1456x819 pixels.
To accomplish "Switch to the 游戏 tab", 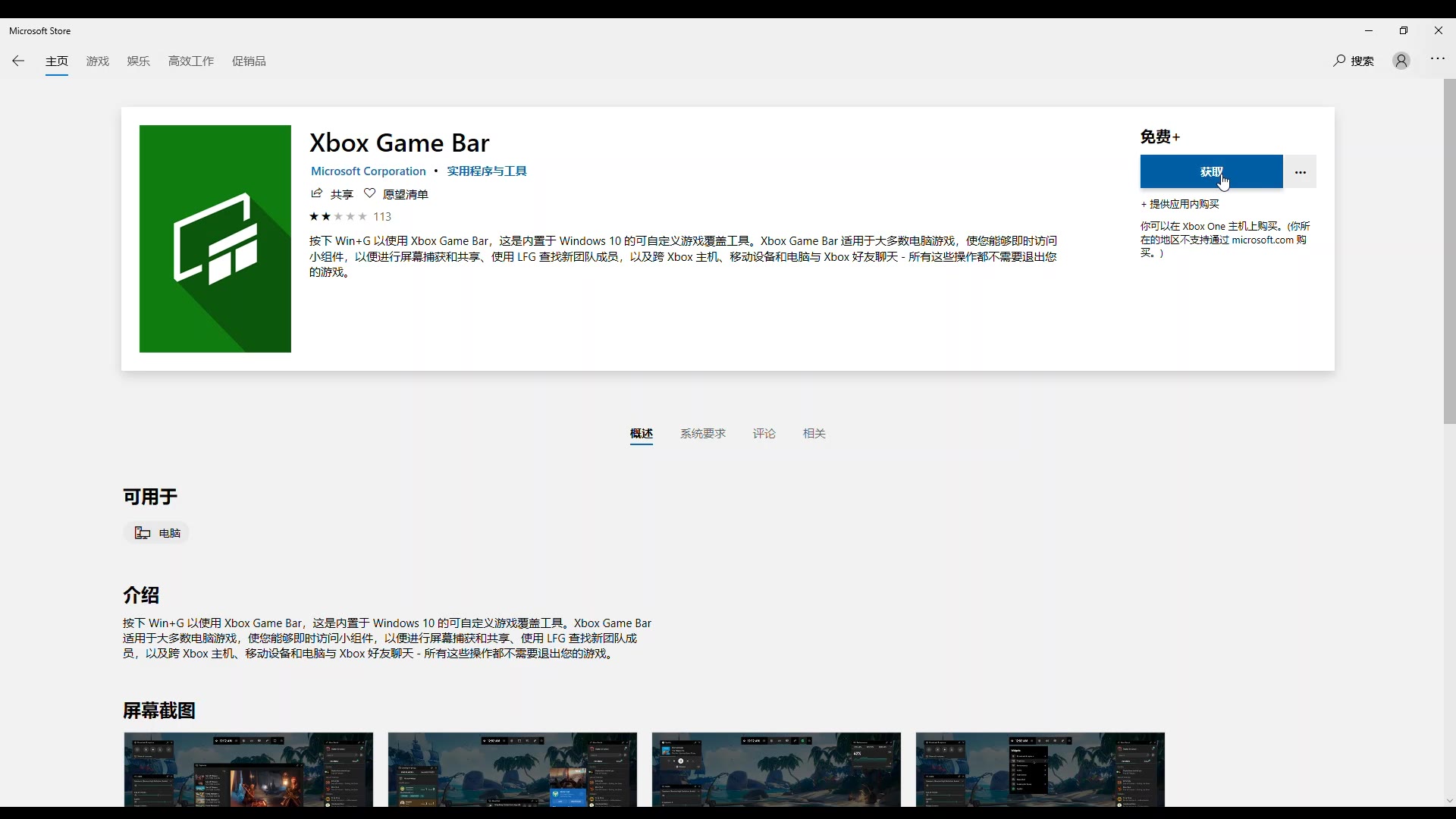I will click(98, 61).
